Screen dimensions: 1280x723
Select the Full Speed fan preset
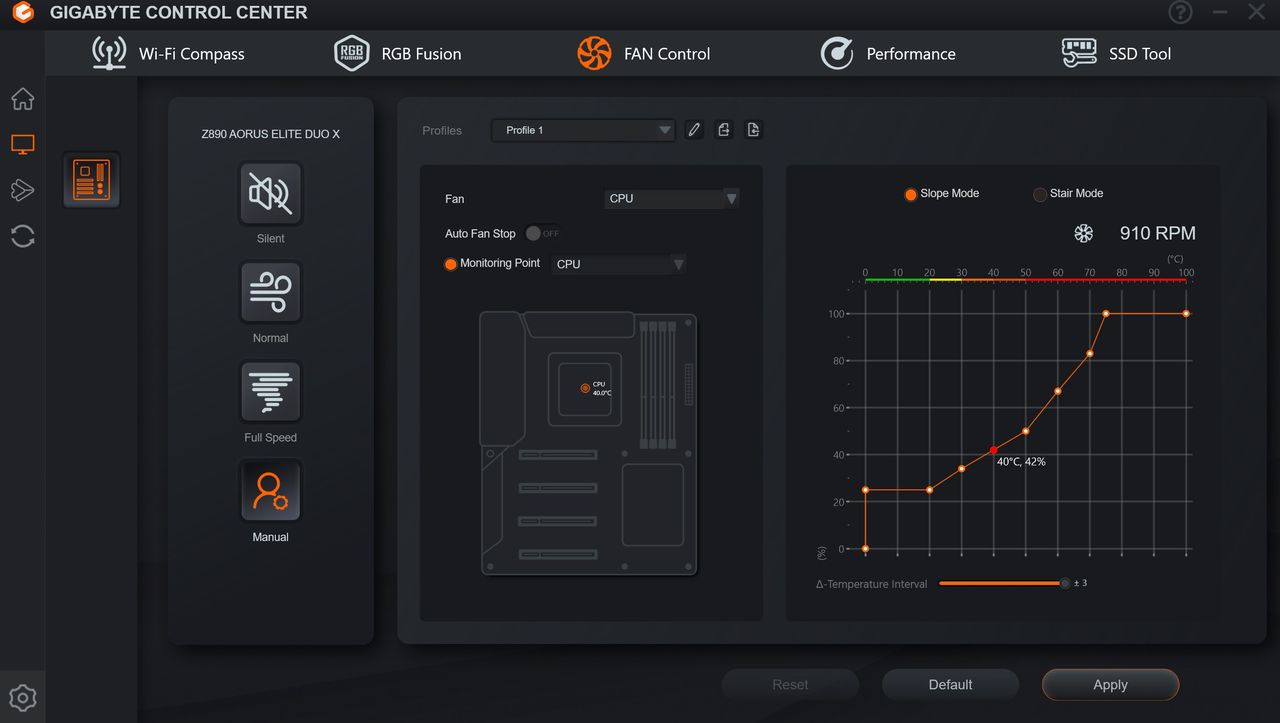tap(270, 392)
